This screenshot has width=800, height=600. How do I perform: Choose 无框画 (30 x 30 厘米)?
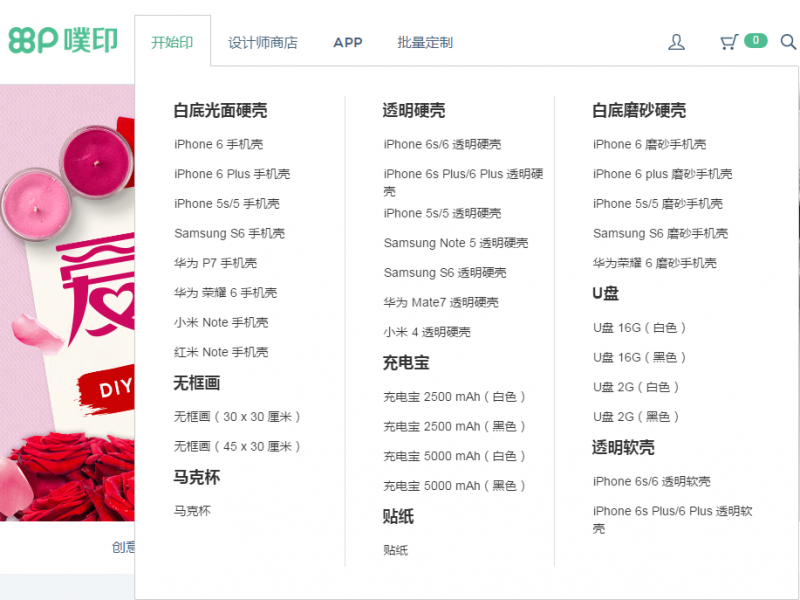tap(237, 417)
